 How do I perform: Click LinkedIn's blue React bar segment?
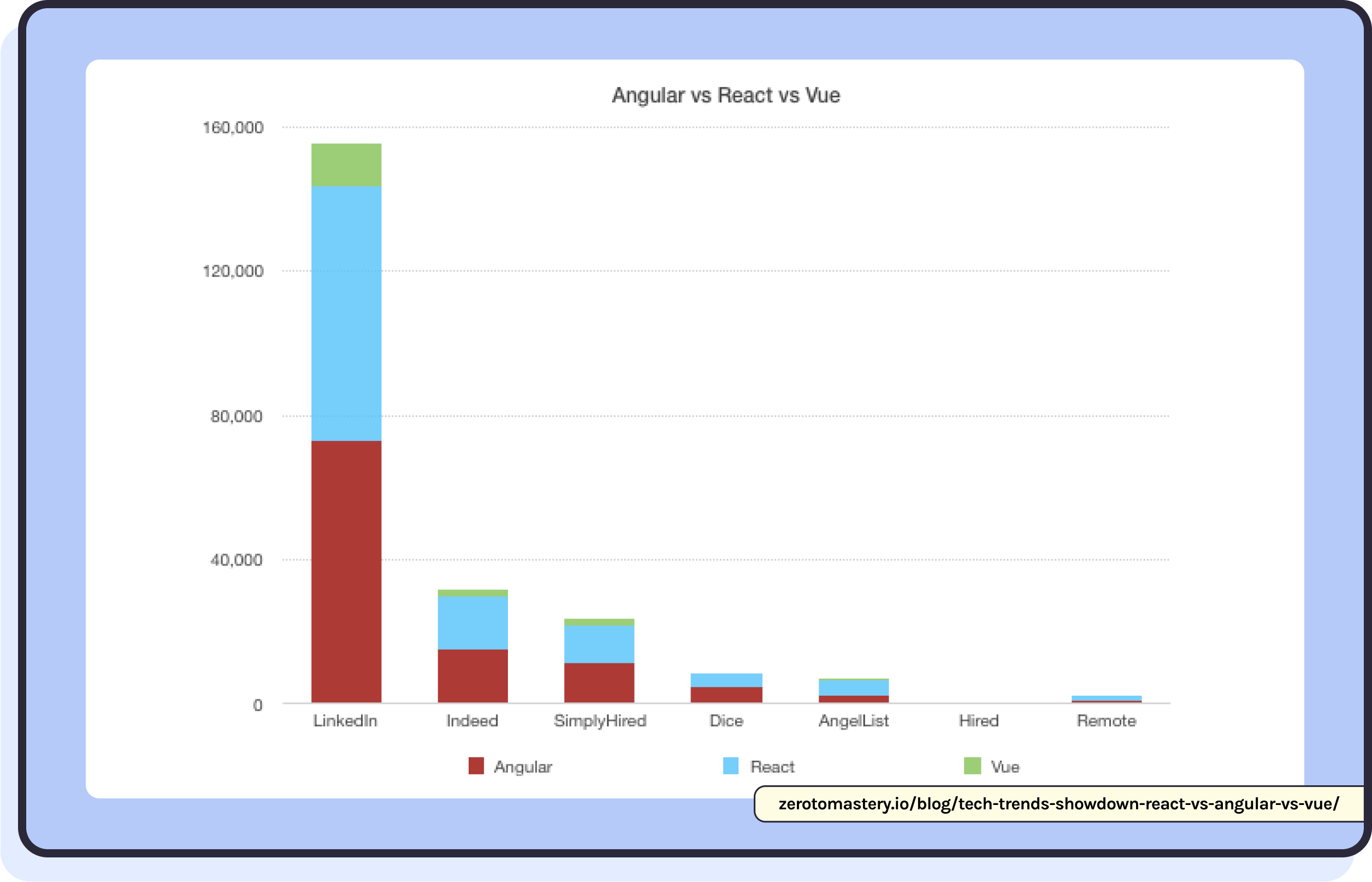pyautogui.click(x=346, y=314)
